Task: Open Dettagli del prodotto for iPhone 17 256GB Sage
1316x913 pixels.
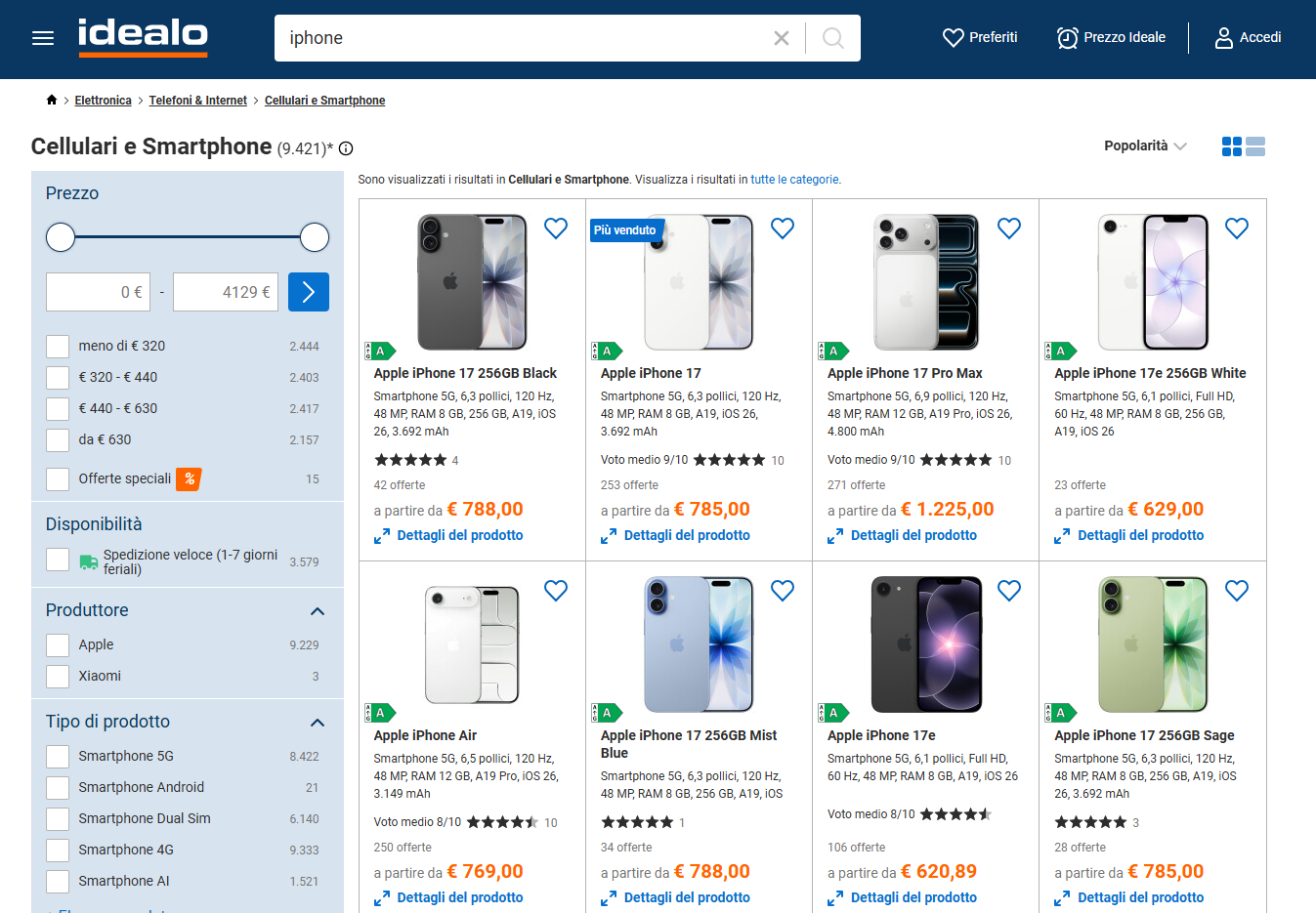Action: (x=1129, y=897)
